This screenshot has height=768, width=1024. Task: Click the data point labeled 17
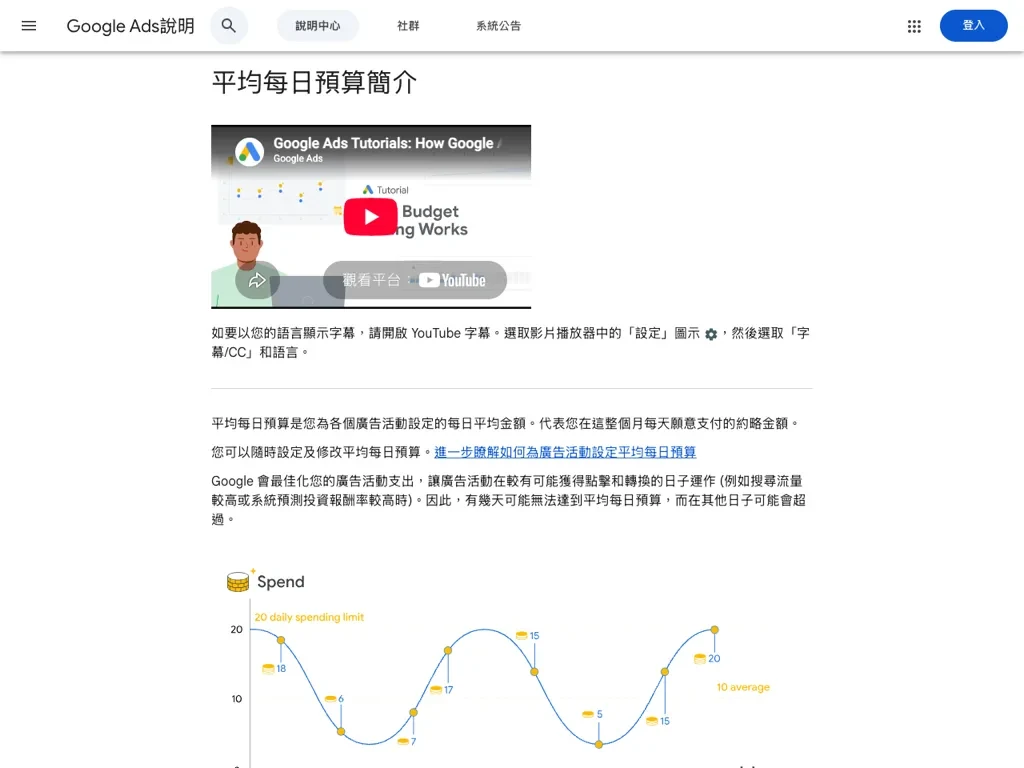point(448,650)
